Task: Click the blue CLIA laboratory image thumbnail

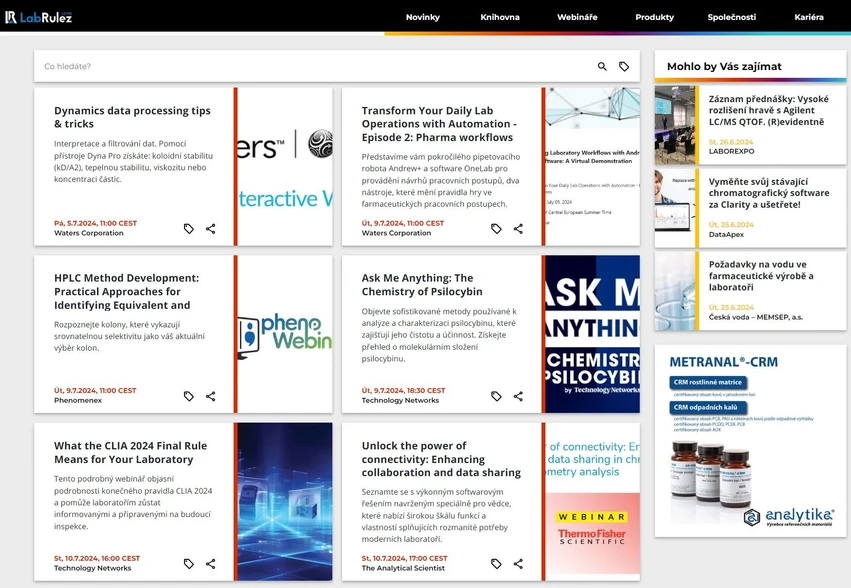Action: pos(285,502)
